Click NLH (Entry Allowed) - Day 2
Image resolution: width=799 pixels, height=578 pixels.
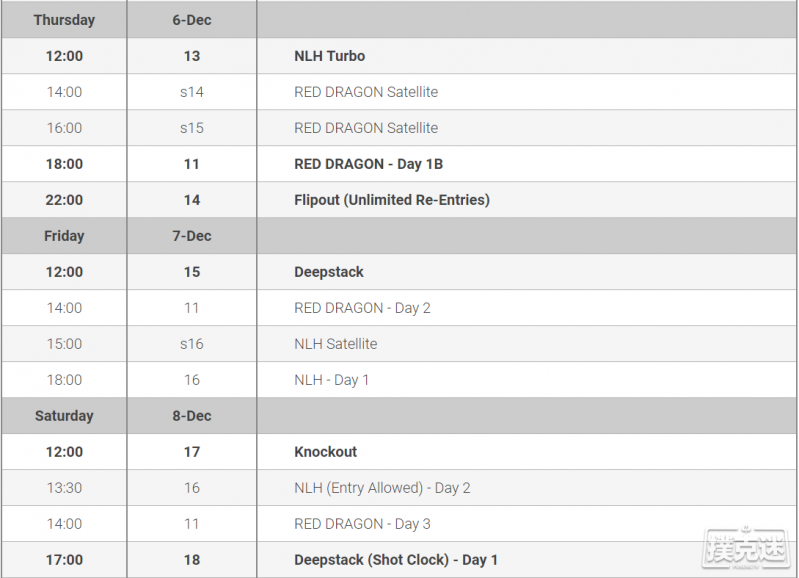click(382, 488)
